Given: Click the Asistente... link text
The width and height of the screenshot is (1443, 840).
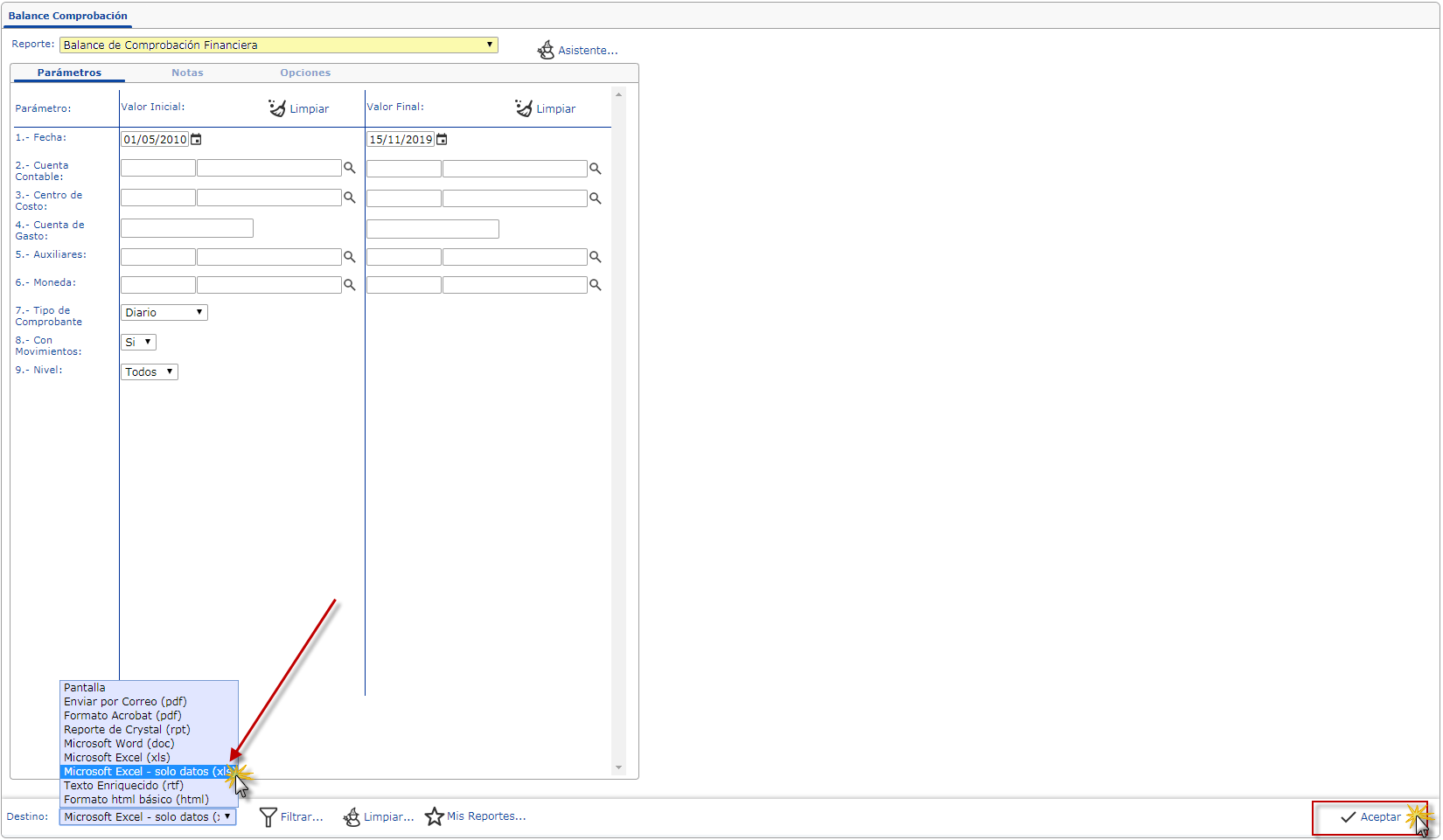Looking at the screenshot, I should coord(588,51).
